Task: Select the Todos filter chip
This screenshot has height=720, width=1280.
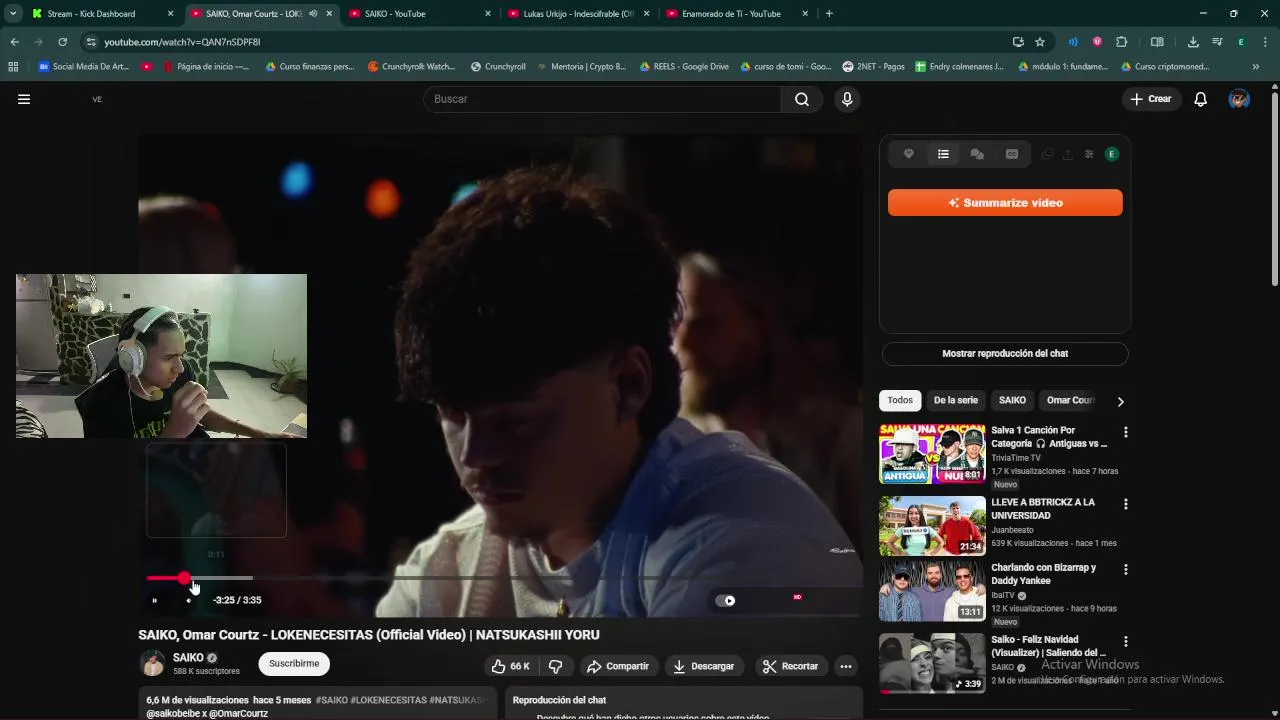Action: tap(900, 400)
